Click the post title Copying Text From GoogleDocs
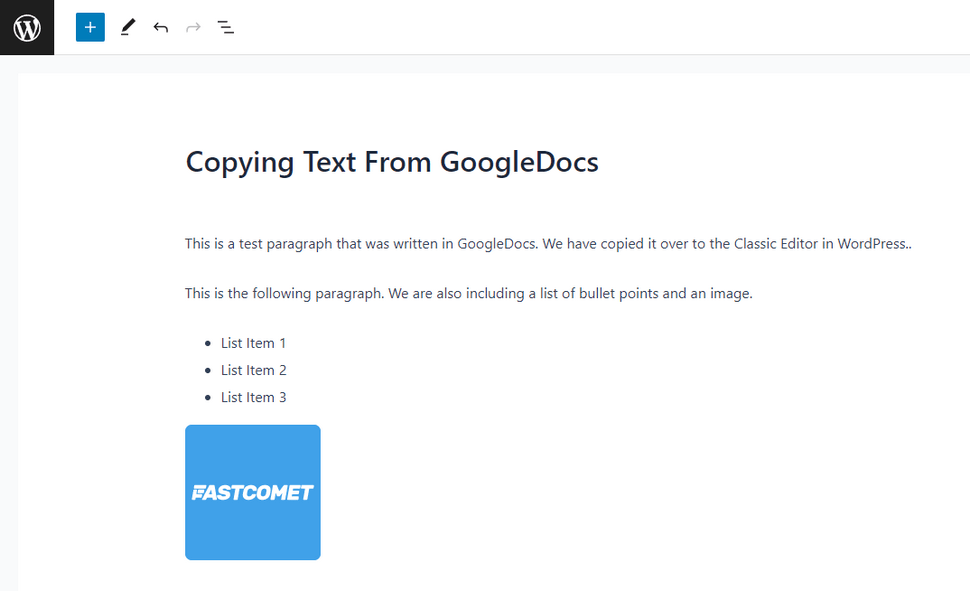 (392, 162)
